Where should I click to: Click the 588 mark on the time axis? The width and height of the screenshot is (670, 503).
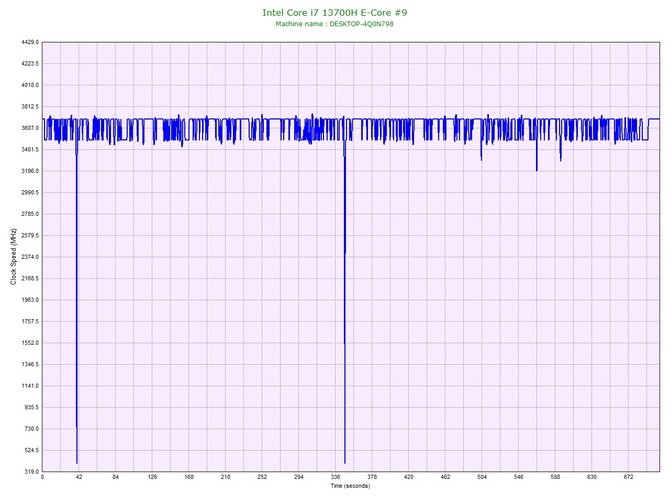tap(555, 477)
